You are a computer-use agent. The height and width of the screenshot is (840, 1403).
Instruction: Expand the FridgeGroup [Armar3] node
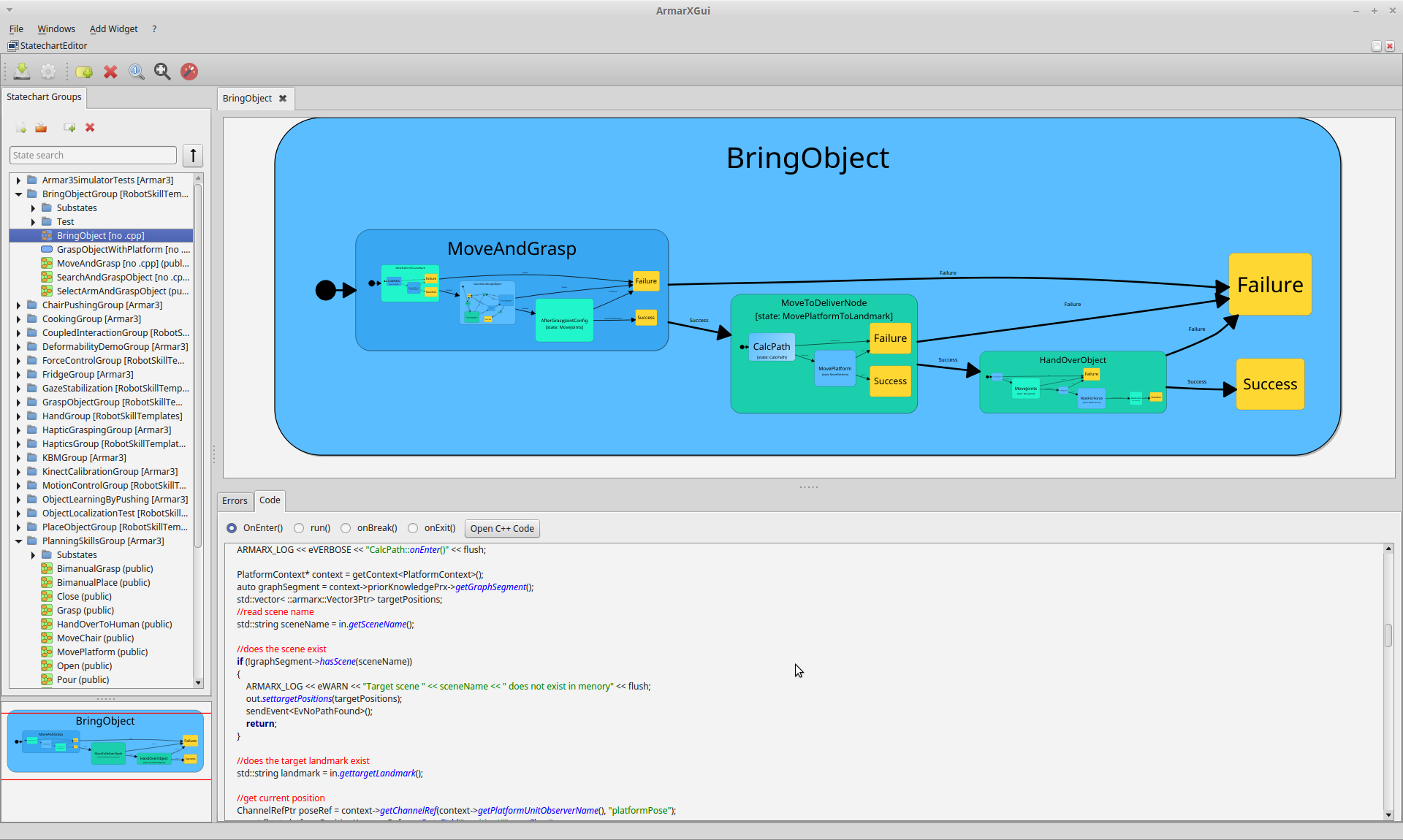18,374
